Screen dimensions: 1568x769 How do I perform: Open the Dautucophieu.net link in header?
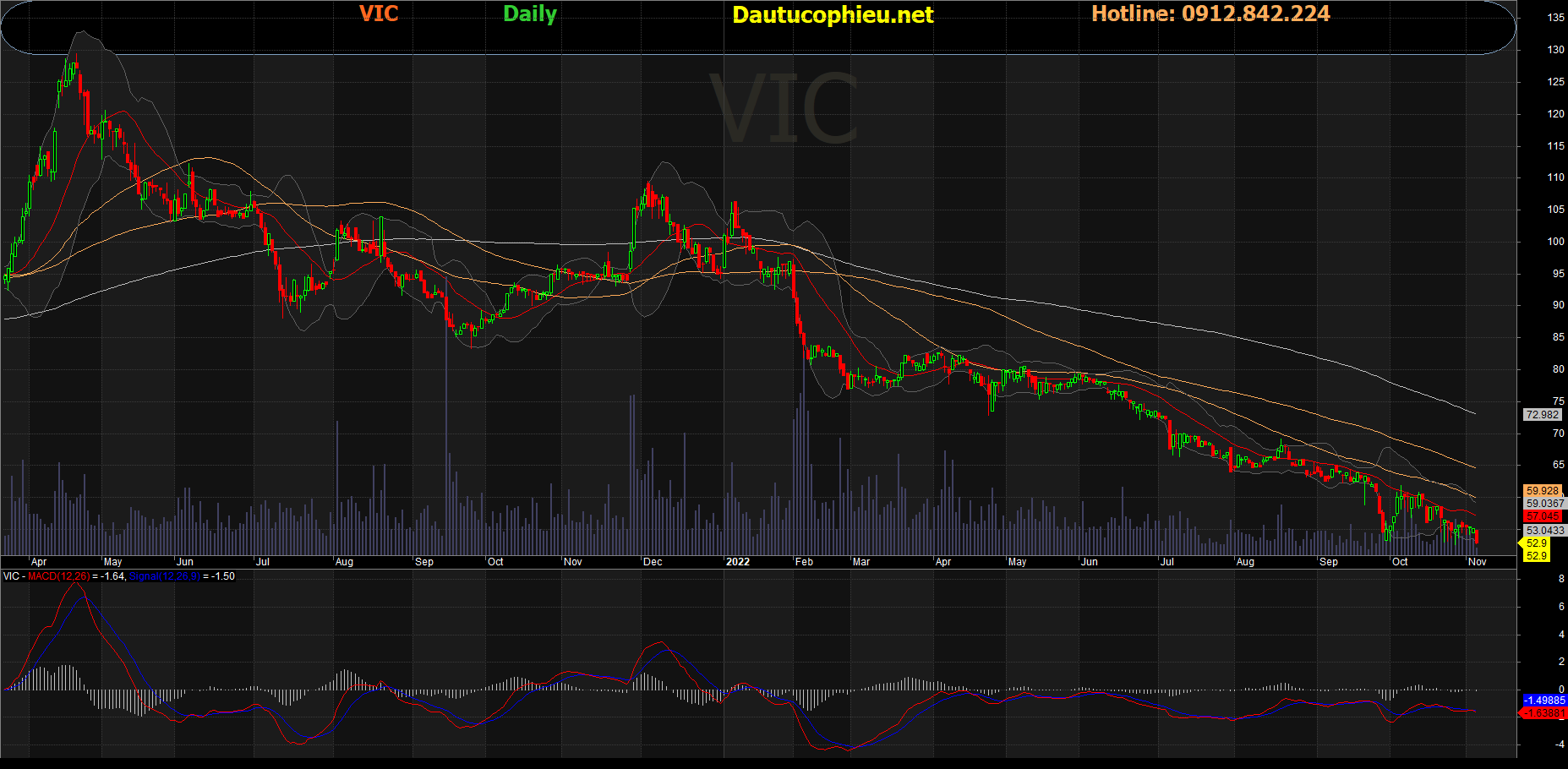click(x=832, y=15)
